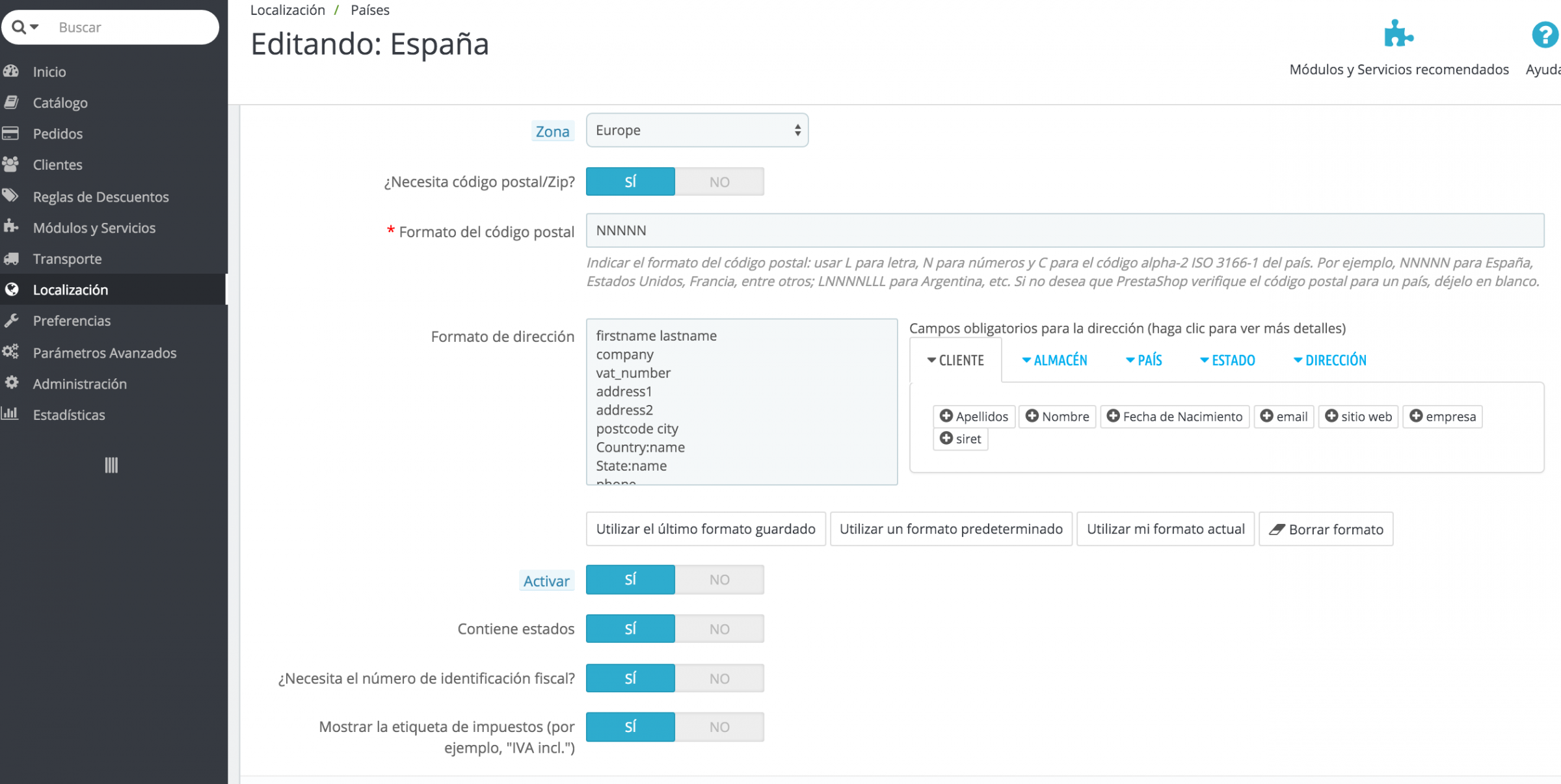Add the siret field plus icon

coord(946,439)
